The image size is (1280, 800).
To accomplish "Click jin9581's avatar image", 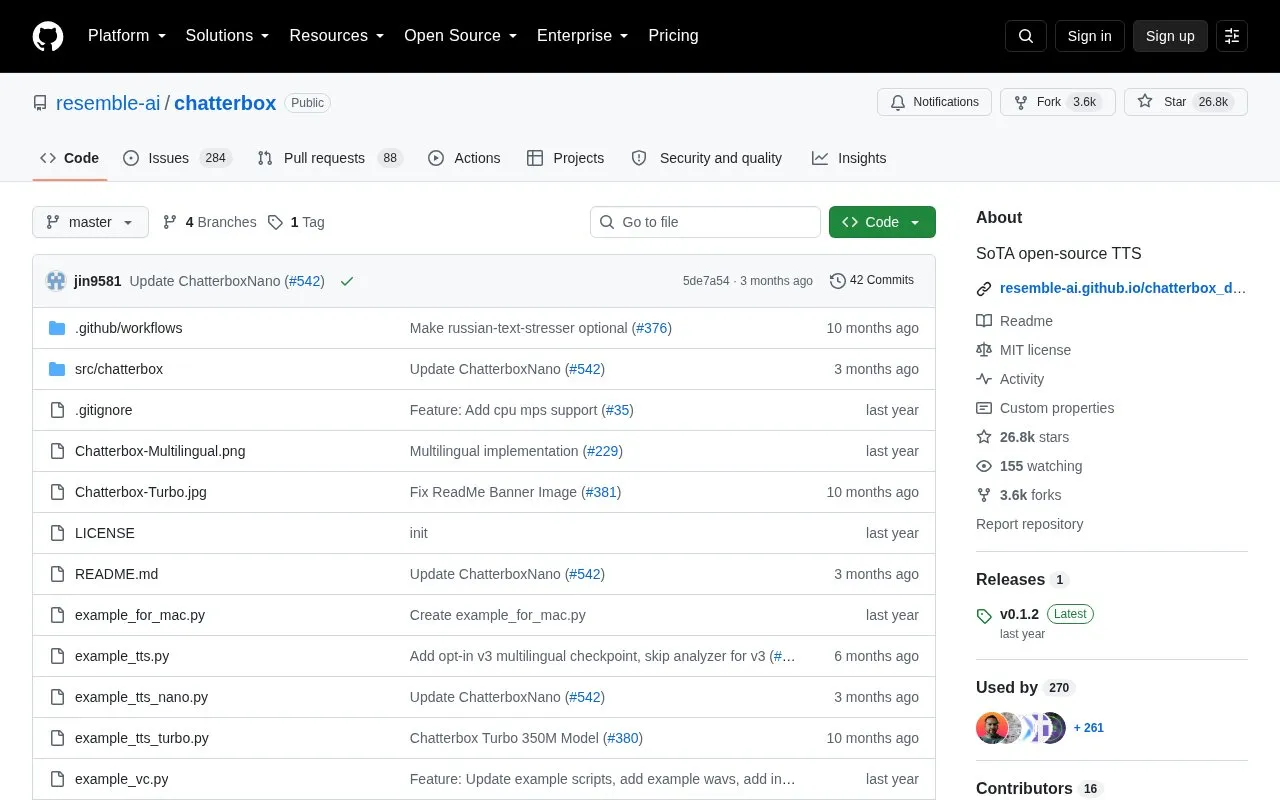I will [56, 281].
